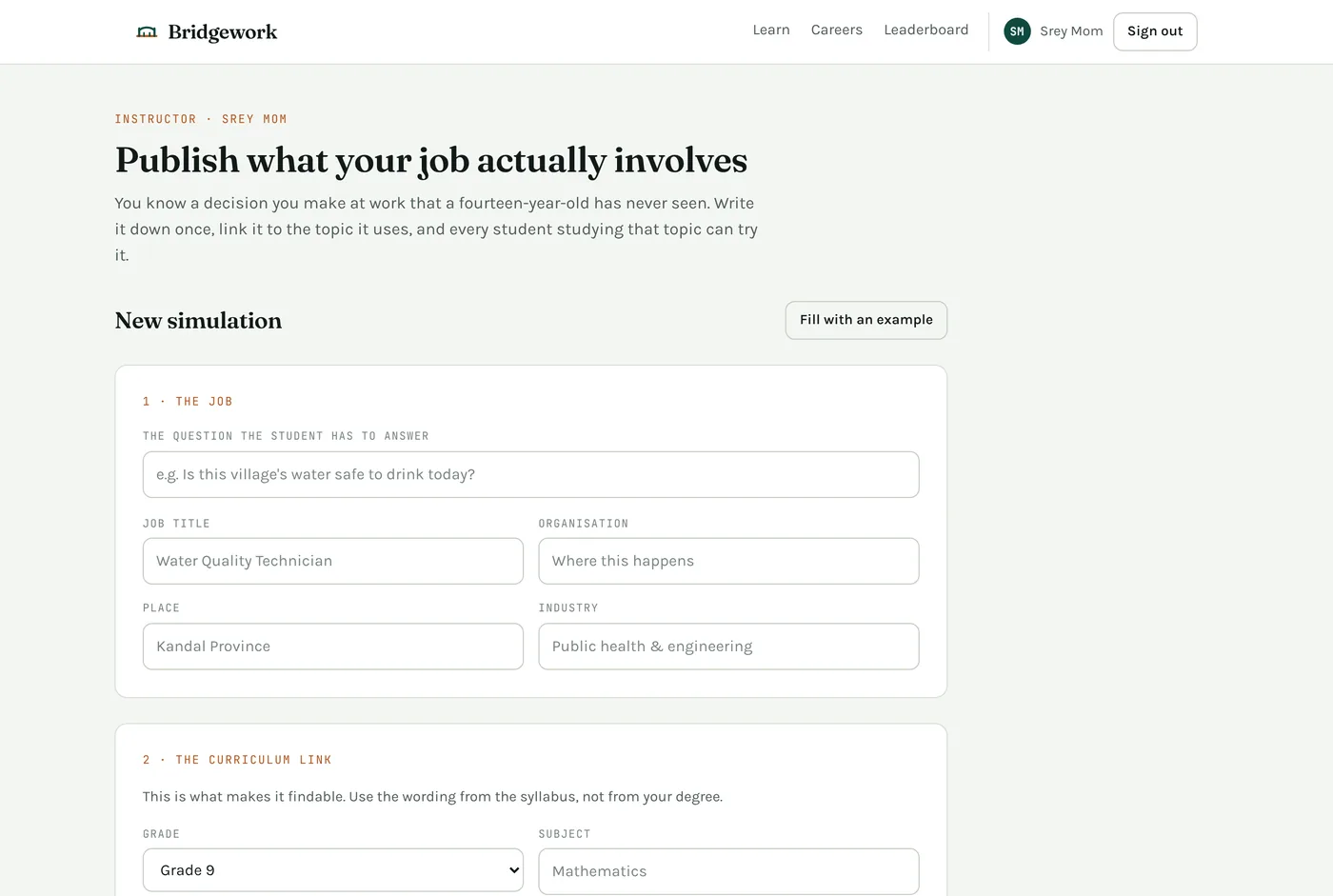1333x896 pixels.
Task: Open the Learn navigation link
Action: click(771, 30)
